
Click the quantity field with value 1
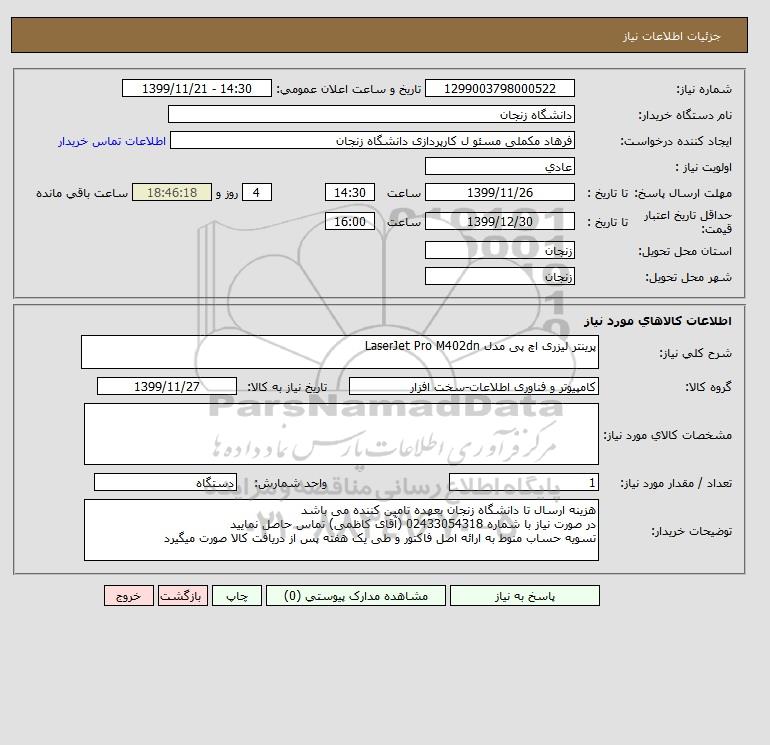click(524, 482)
